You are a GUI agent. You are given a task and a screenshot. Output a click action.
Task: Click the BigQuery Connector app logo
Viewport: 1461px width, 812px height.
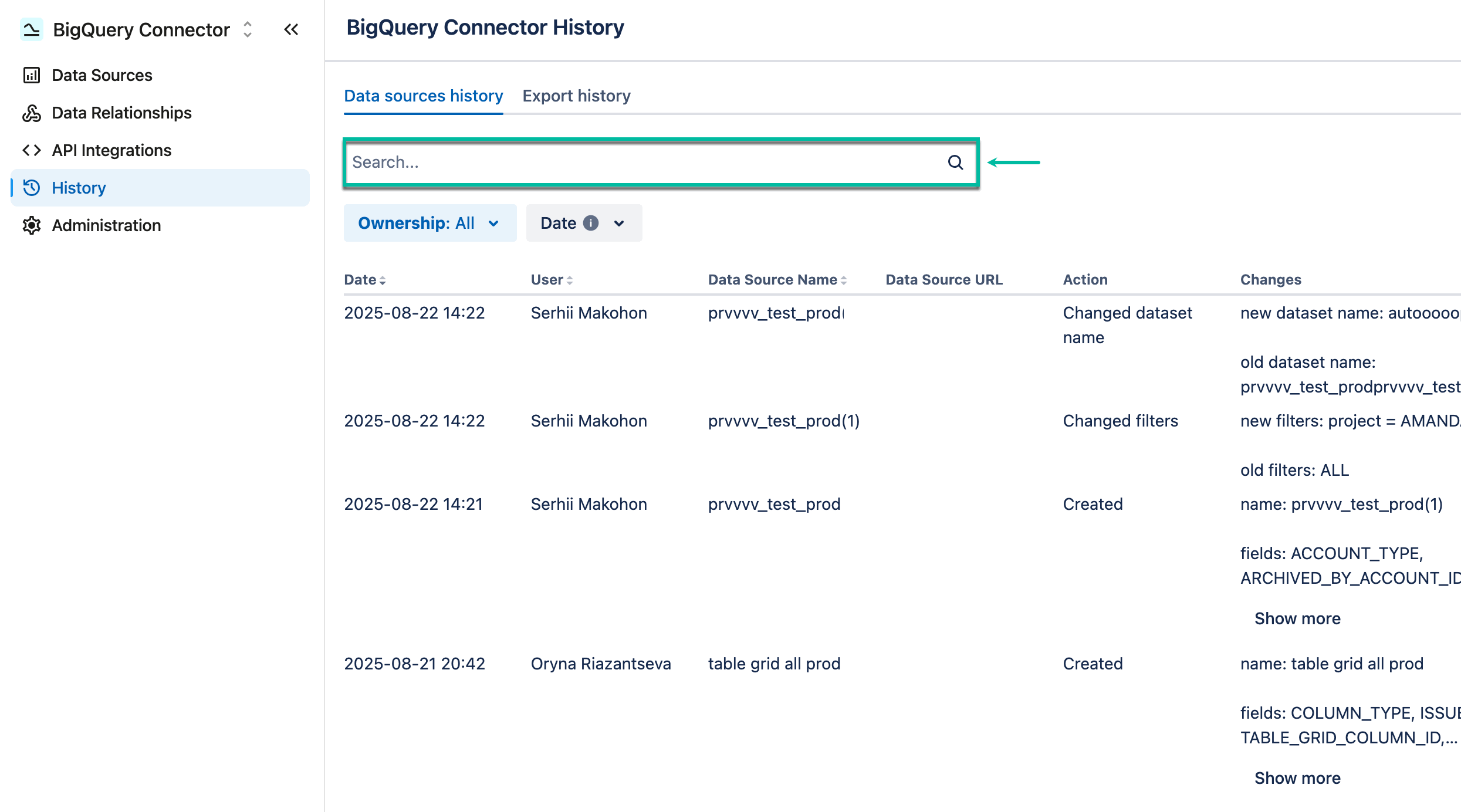32,29
